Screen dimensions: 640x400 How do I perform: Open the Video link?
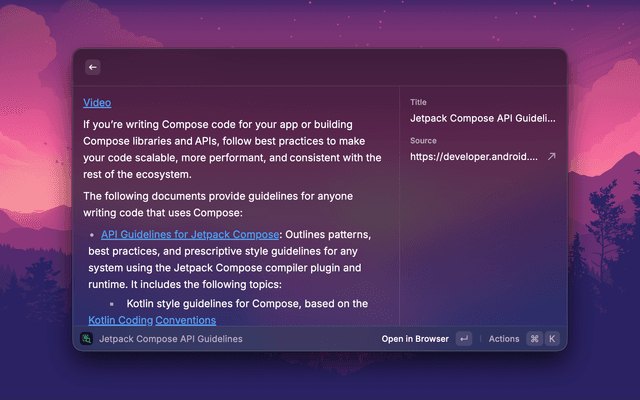97,103
